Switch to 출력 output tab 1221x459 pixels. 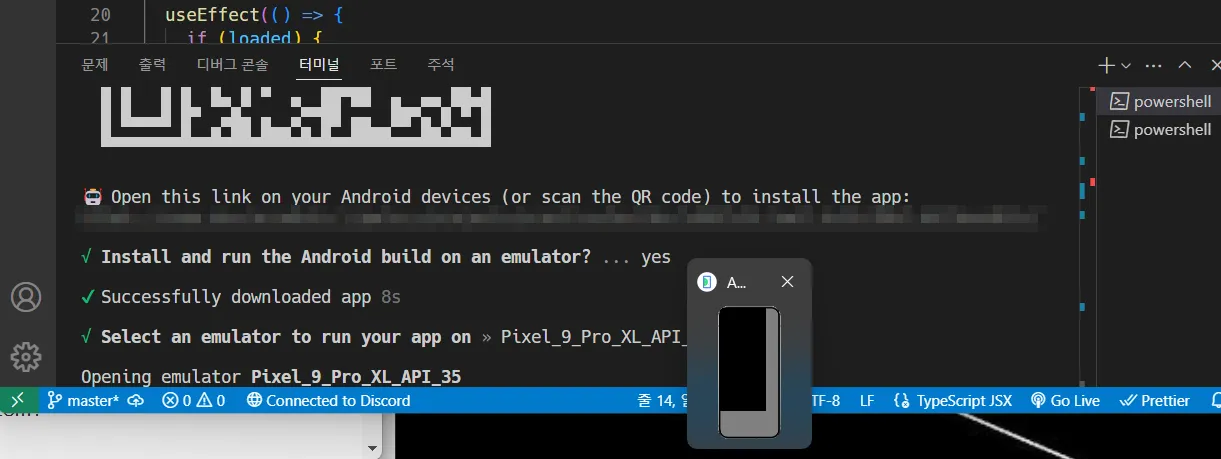[153, 64]
